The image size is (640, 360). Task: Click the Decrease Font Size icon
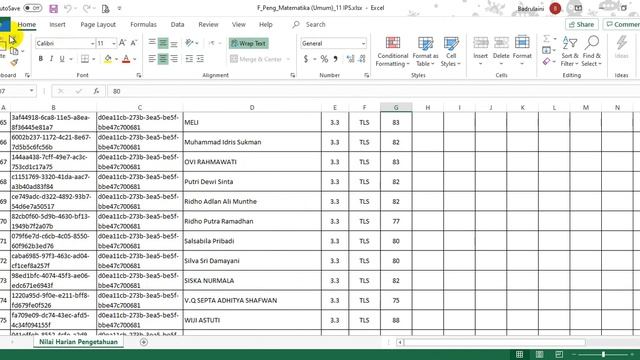[133, 43]
